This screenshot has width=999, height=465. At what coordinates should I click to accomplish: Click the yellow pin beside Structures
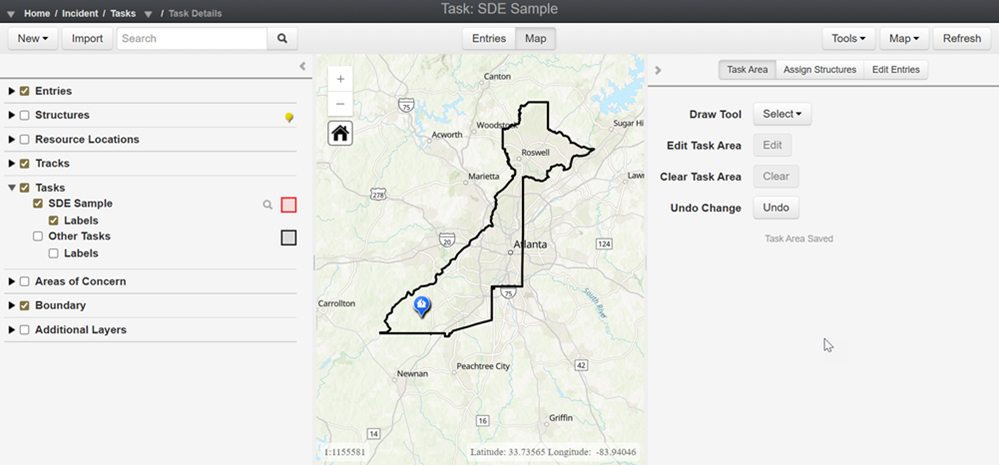pyautogui.click(x=289, y=117)
